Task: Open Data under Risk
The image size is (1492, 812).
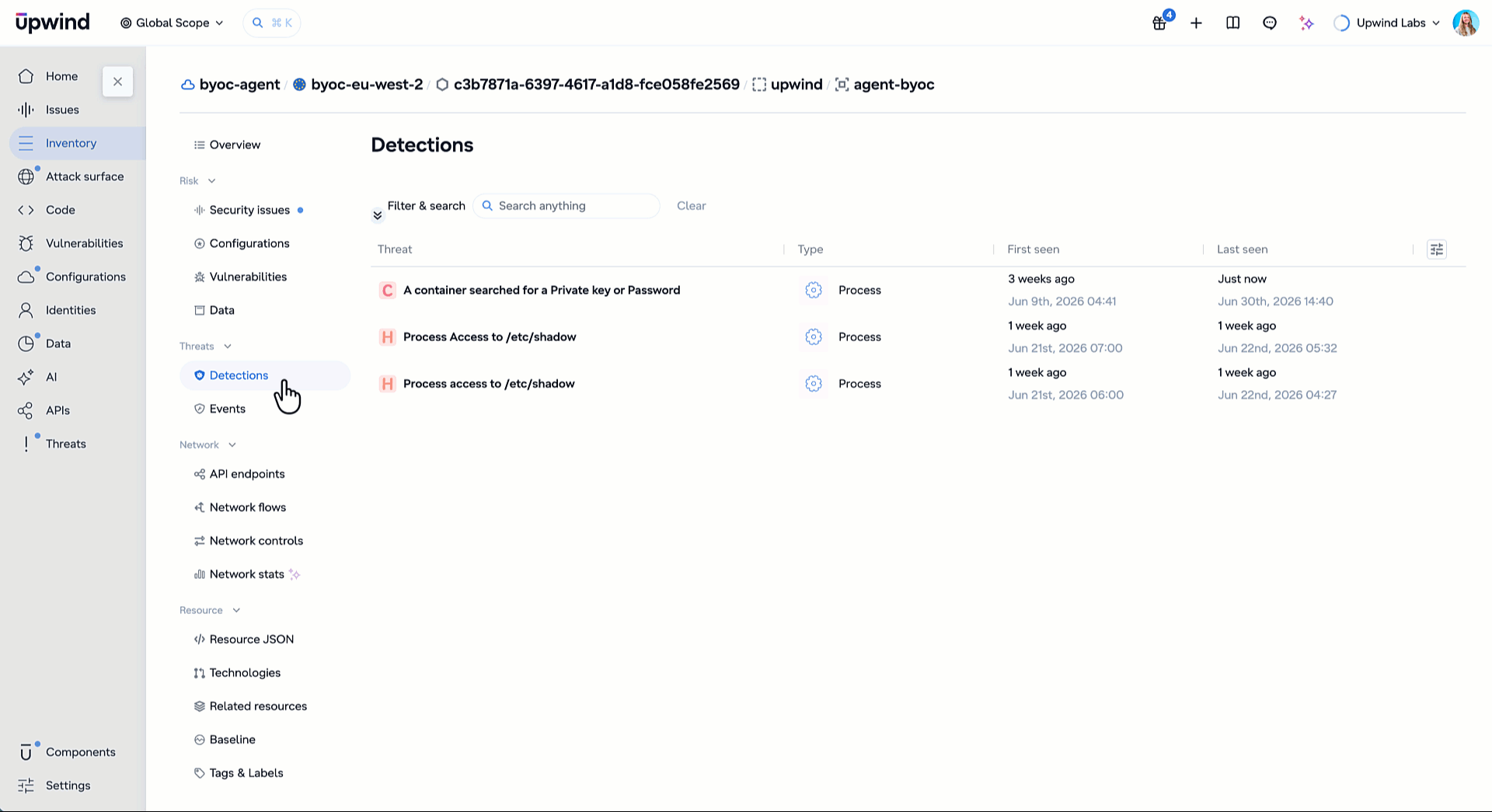Action: point(221,310)
